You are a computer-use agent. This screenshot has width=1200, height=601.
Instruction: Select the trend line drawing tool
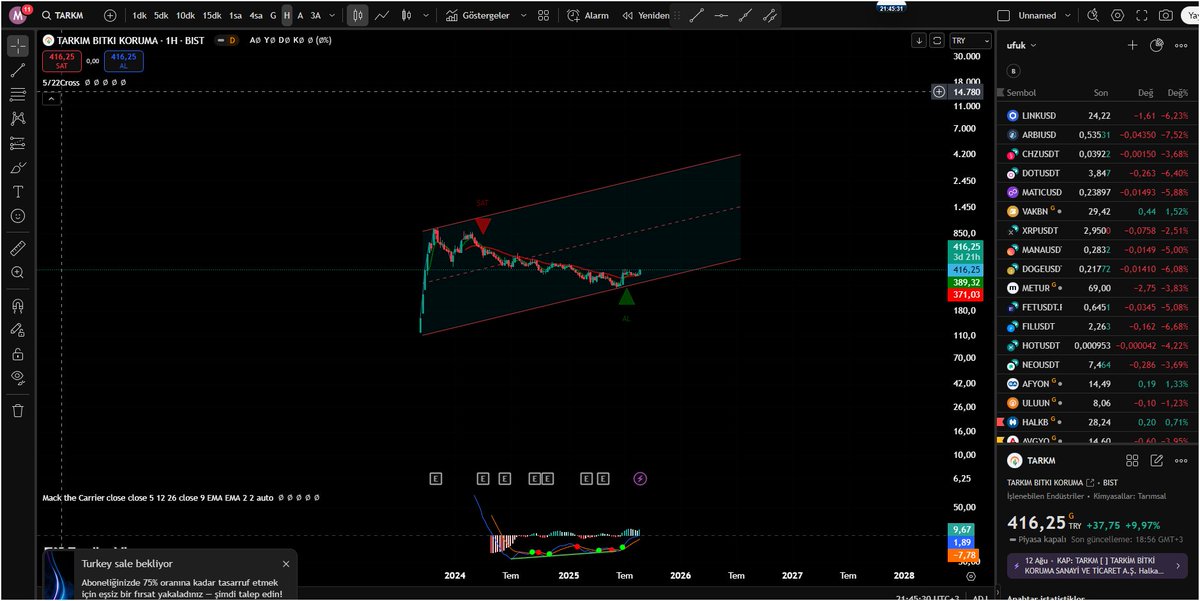tap(18, 70)
